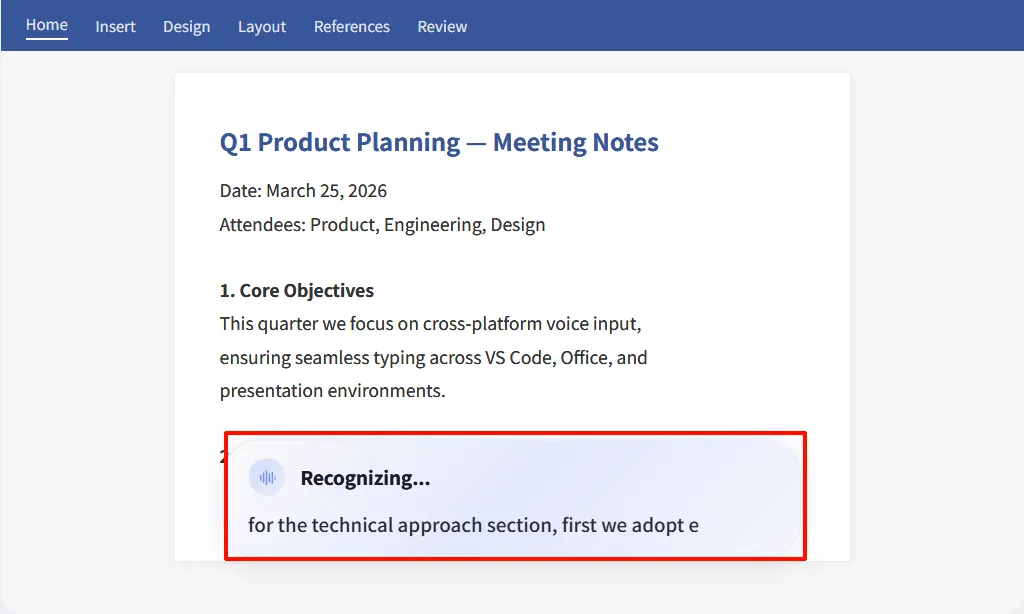Click the word "Office" in the paragraph

click(x=584, y=357)
